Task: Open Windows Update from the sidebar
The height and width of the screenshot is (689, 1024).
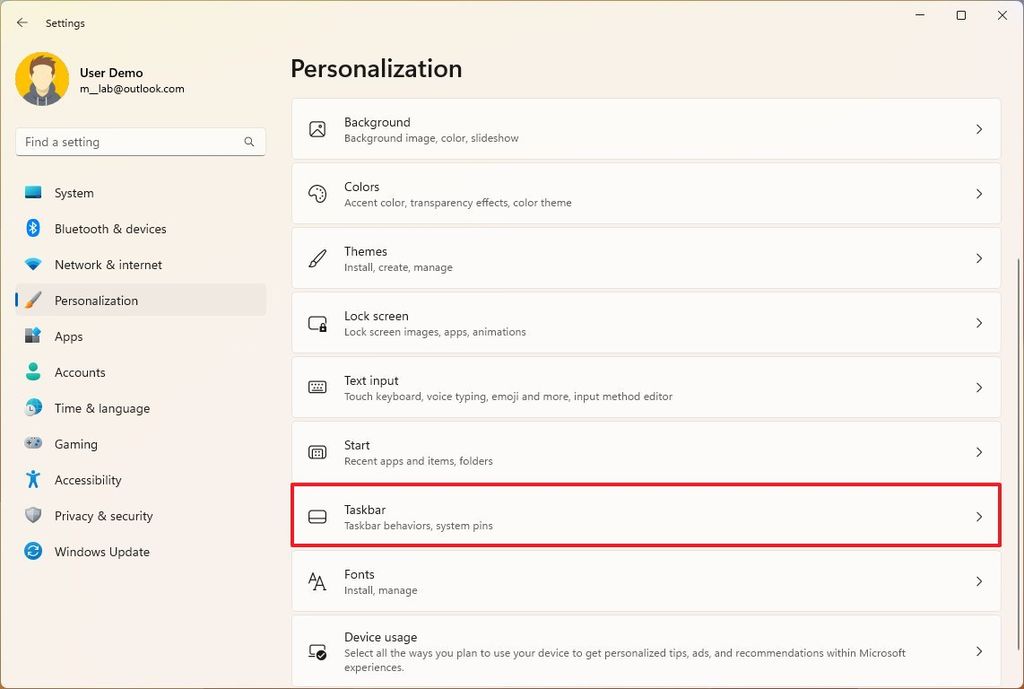Action: (x=101, y=551)
